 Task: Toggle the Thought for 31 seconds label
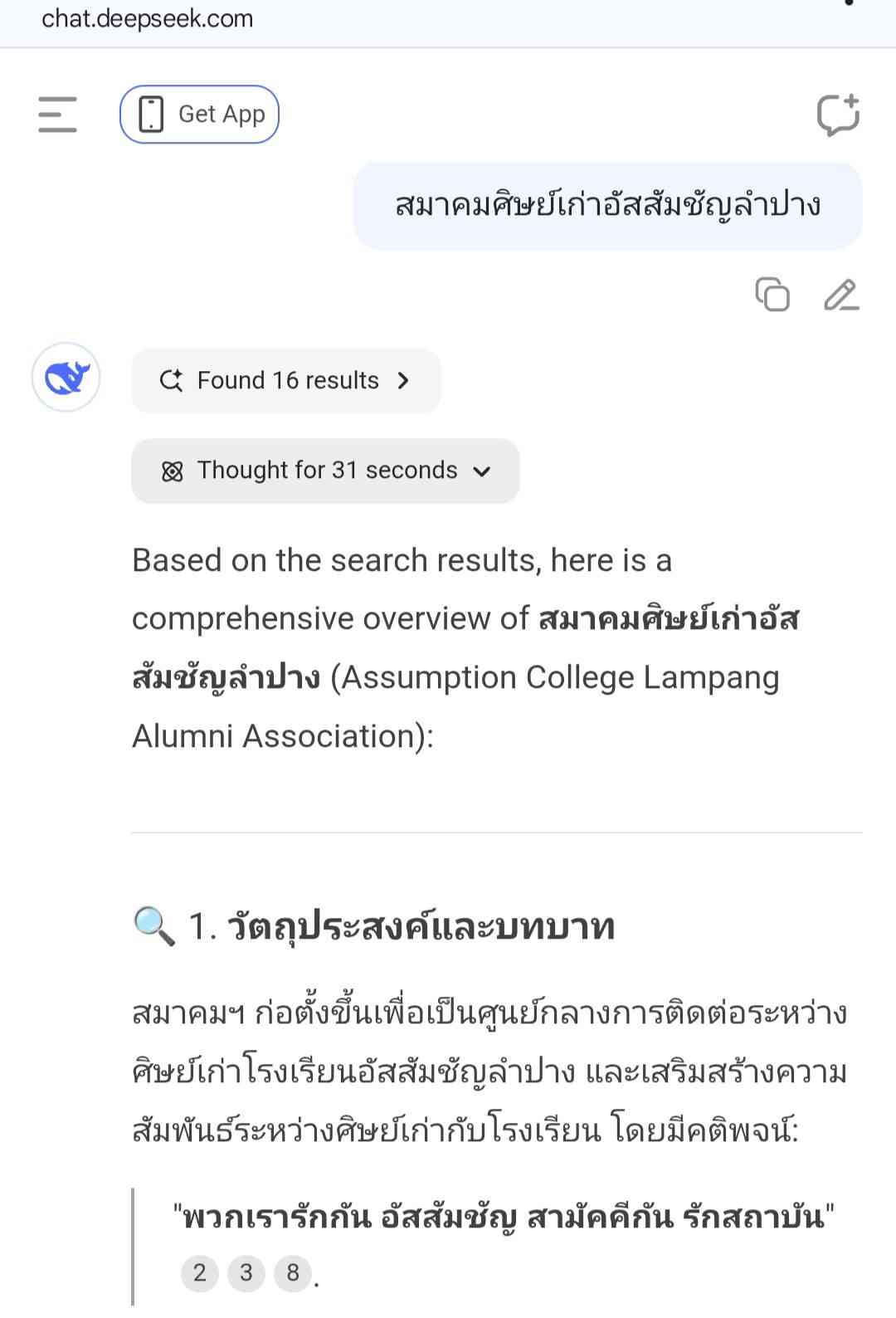(x=327, y=471)
